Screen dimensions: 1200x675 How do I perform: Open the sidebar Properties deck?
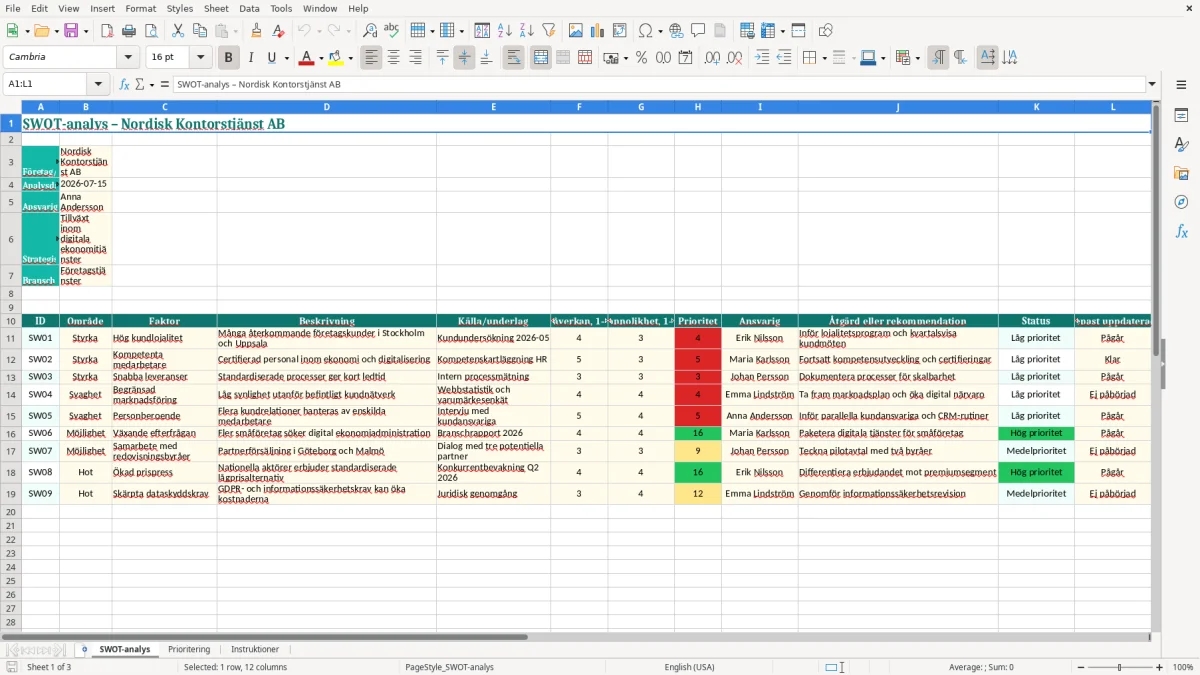(1181, 116)
